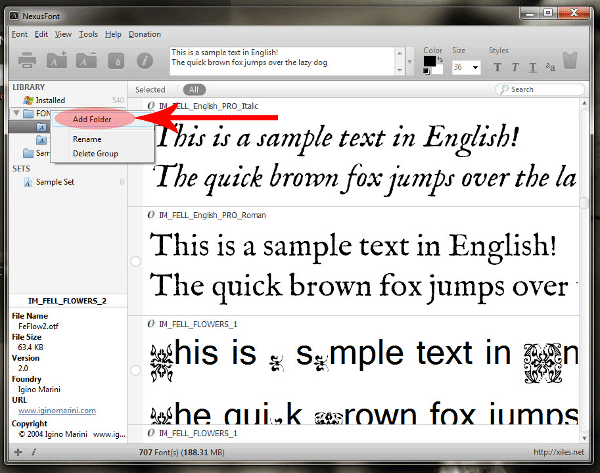Click the FeFlow2.otf file name value
This screenshot has height=473, width=600.
coord(38,326)
